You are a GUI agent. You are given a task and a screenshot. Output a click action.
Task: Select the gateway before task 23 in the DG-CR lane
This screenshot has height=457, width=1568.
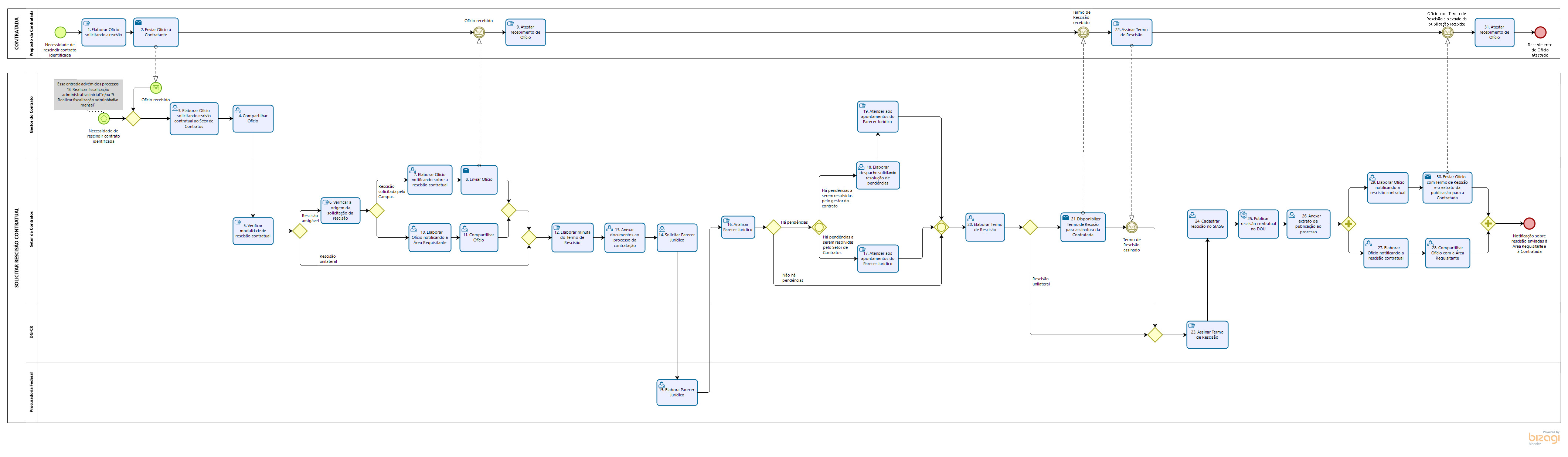click(x=1155, y=335)
